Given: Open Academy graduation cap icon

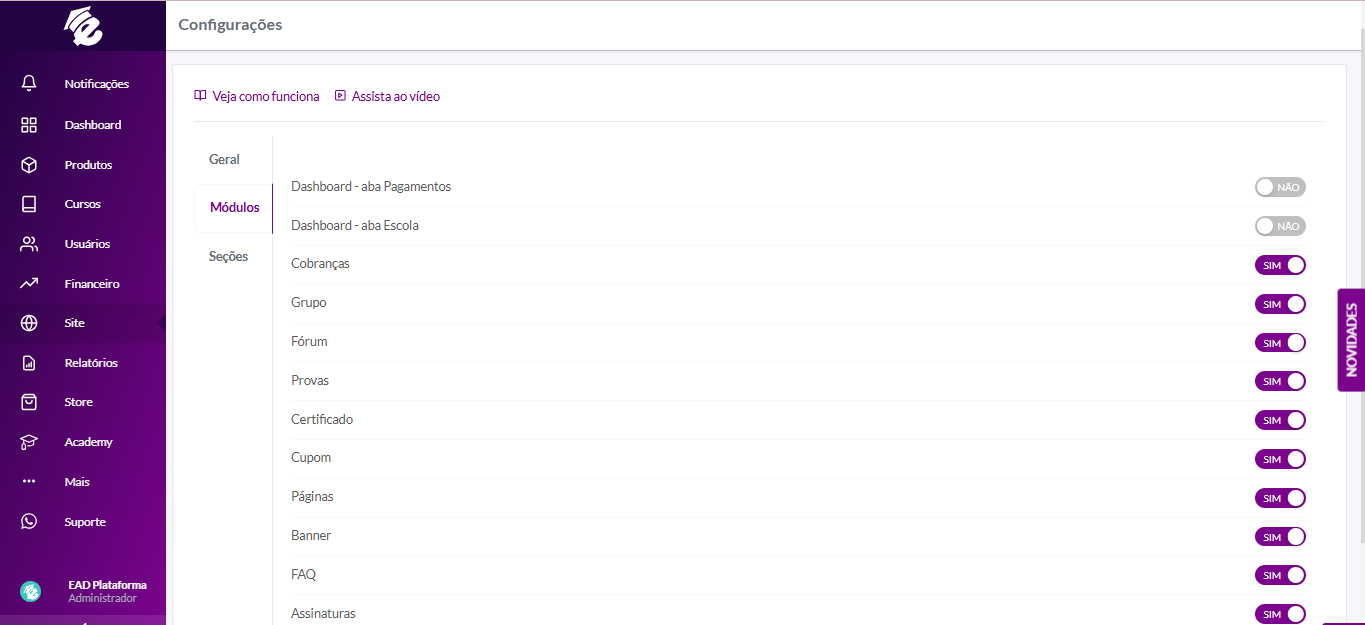Looking at the screenshot, I should pyautogui.click(x=29, y=442).
